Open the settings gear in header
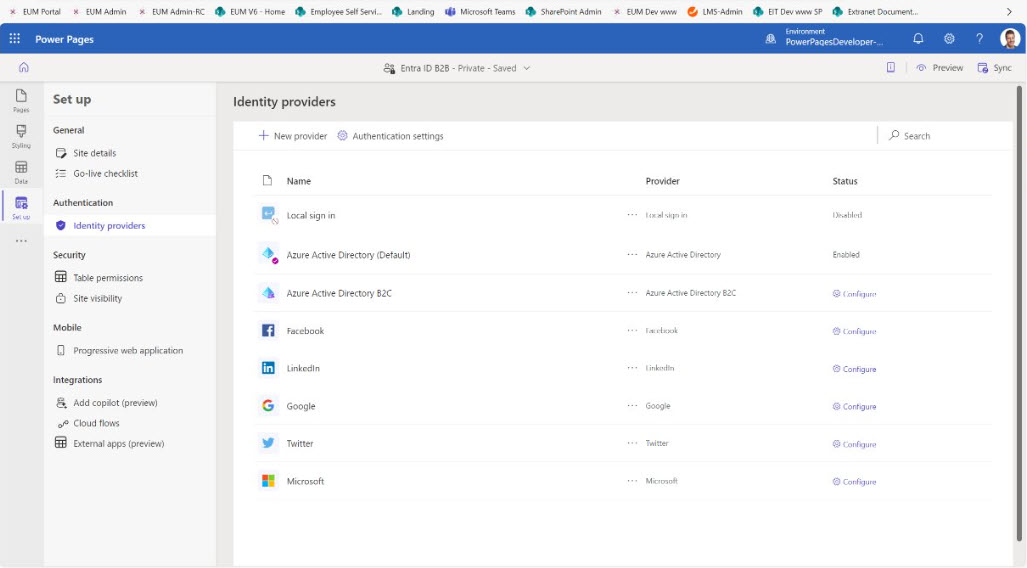This screenshot has height=568, width=1027. [x=949, y=39]
